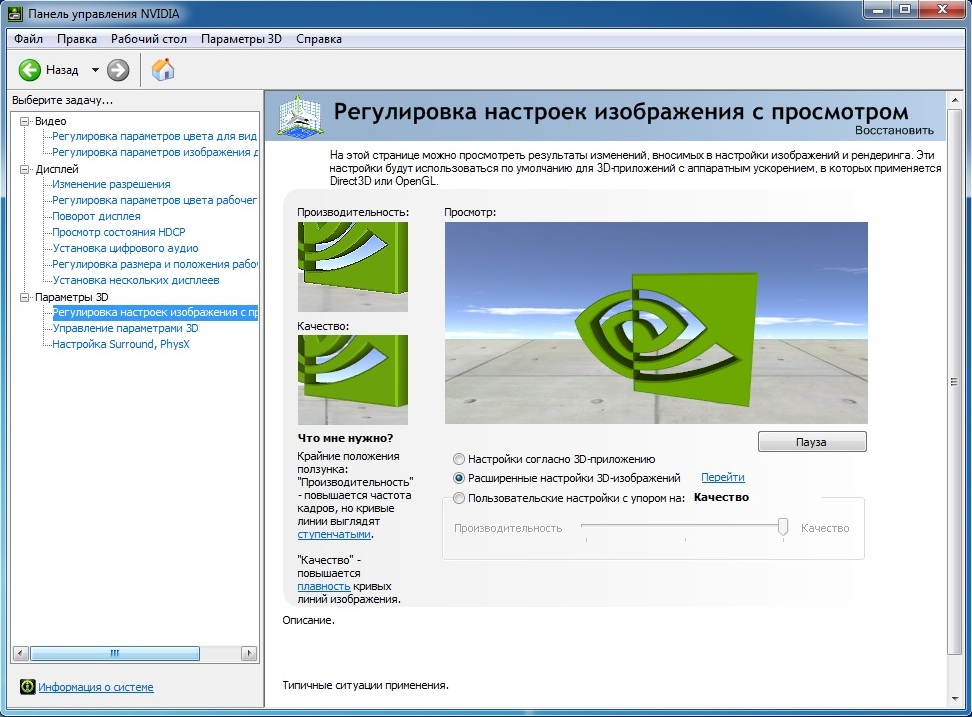Click the grey Forward arrow icon
The height and width of the screenshot is (717, 972).
click(118, 70)
